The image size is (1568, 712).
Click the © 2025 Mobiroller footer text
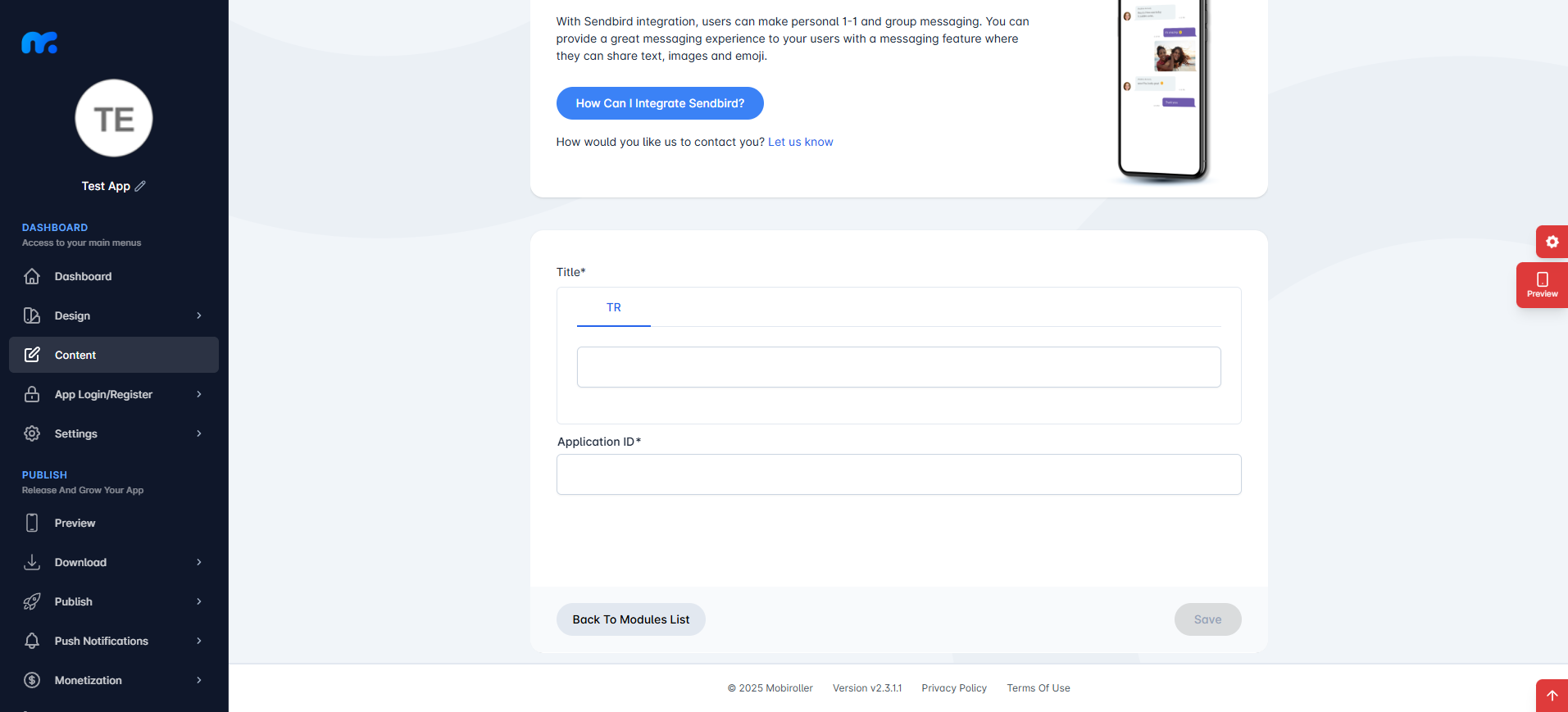click(770, 688)
